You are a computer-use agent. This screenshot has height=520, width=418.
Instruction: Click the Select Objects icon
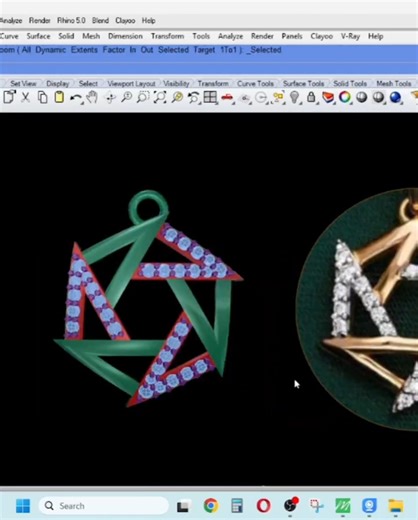click(x=278, y=98)
